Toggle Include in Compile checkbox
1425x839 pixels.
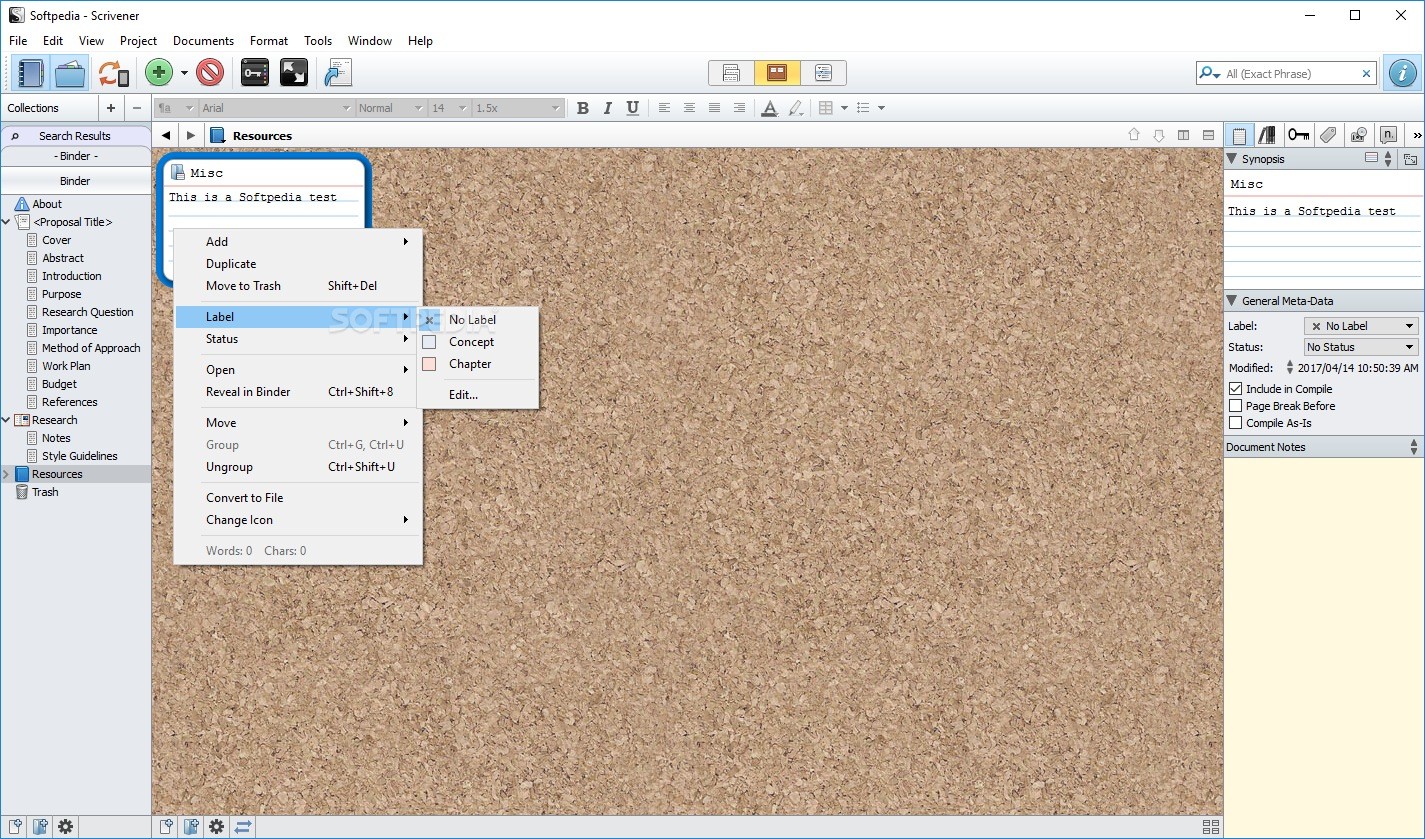(1235, 389)
